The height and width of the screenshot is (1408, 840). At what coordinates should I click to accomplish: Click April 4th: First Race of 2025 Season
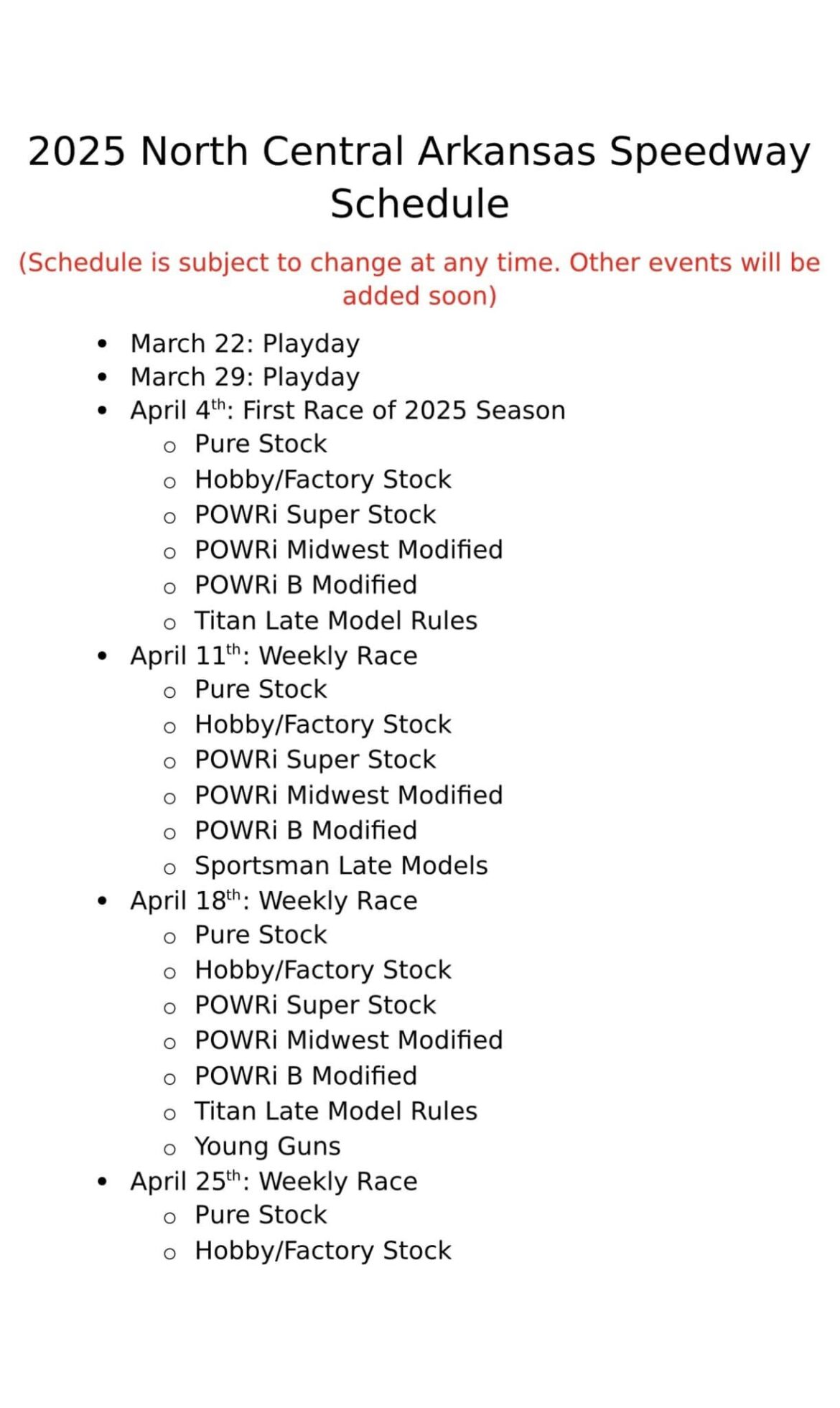(x=347, y=411)
